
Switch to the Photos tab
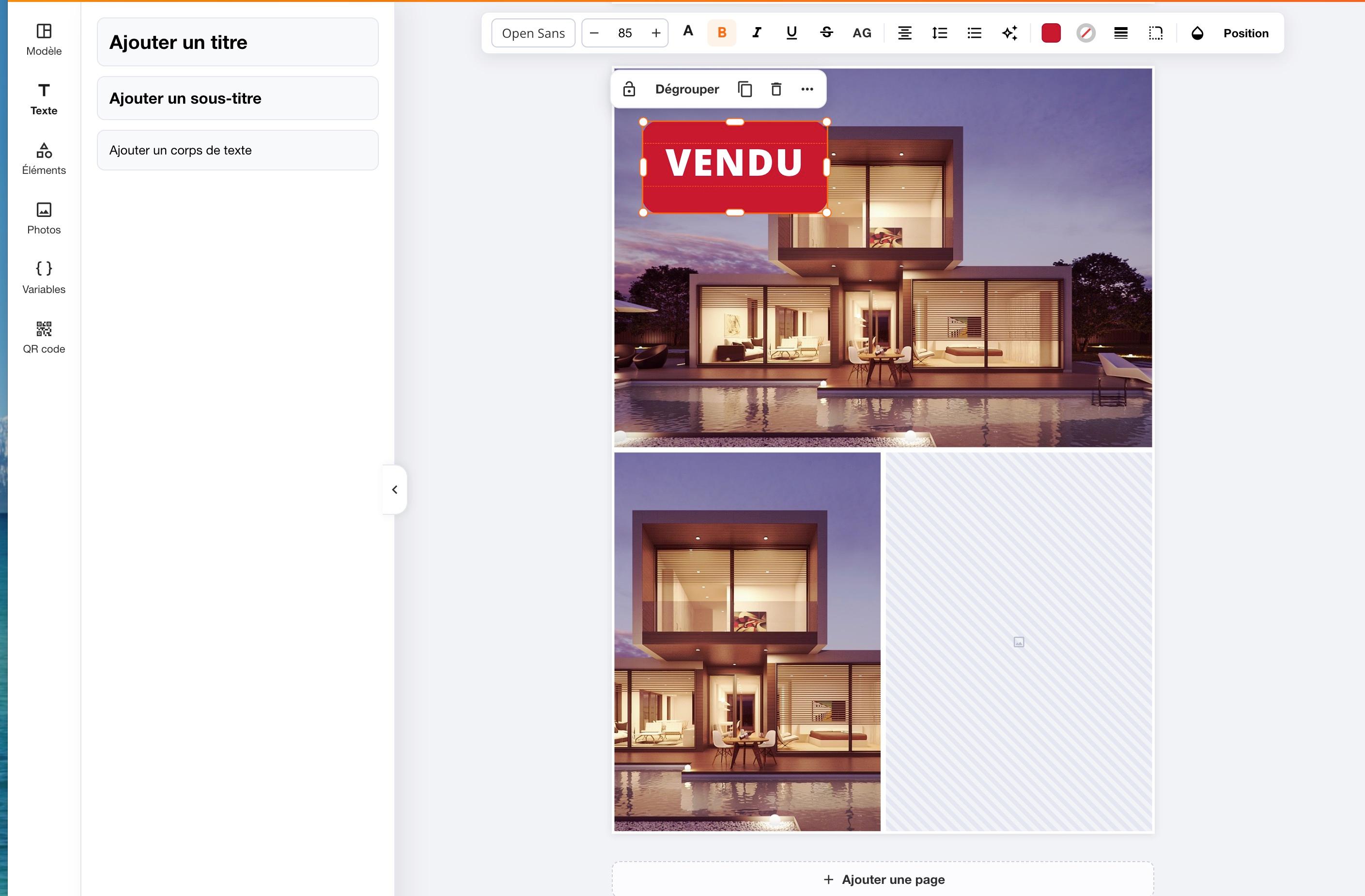click(44, 218)
